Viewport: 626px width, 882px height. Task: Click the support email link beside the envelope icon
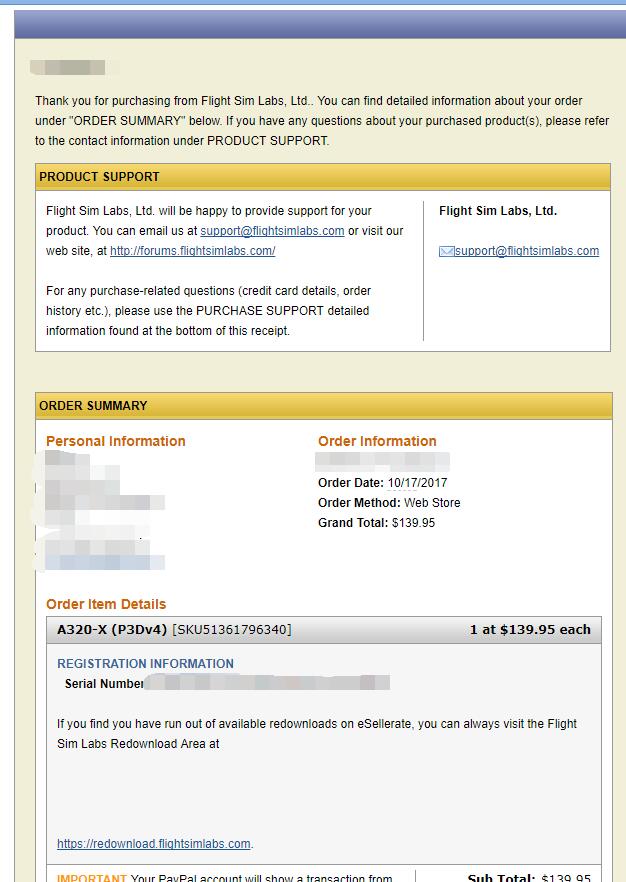[527, 251]
